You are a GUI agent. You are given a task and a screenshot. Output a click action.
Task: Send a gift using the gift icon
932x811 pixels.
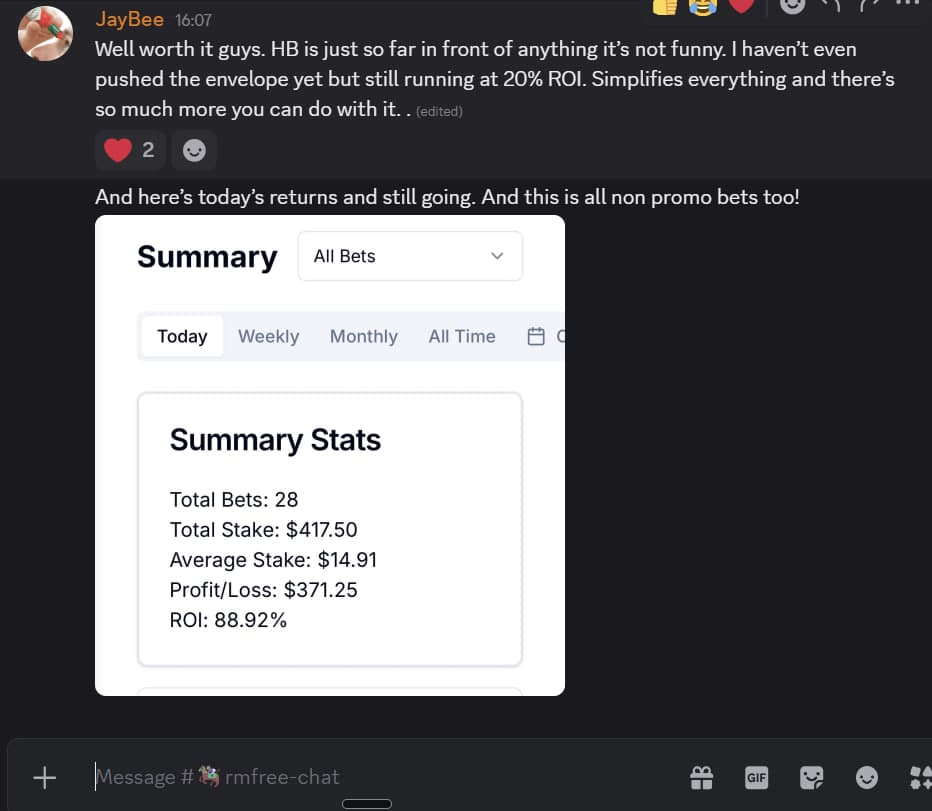pos(701,777)
